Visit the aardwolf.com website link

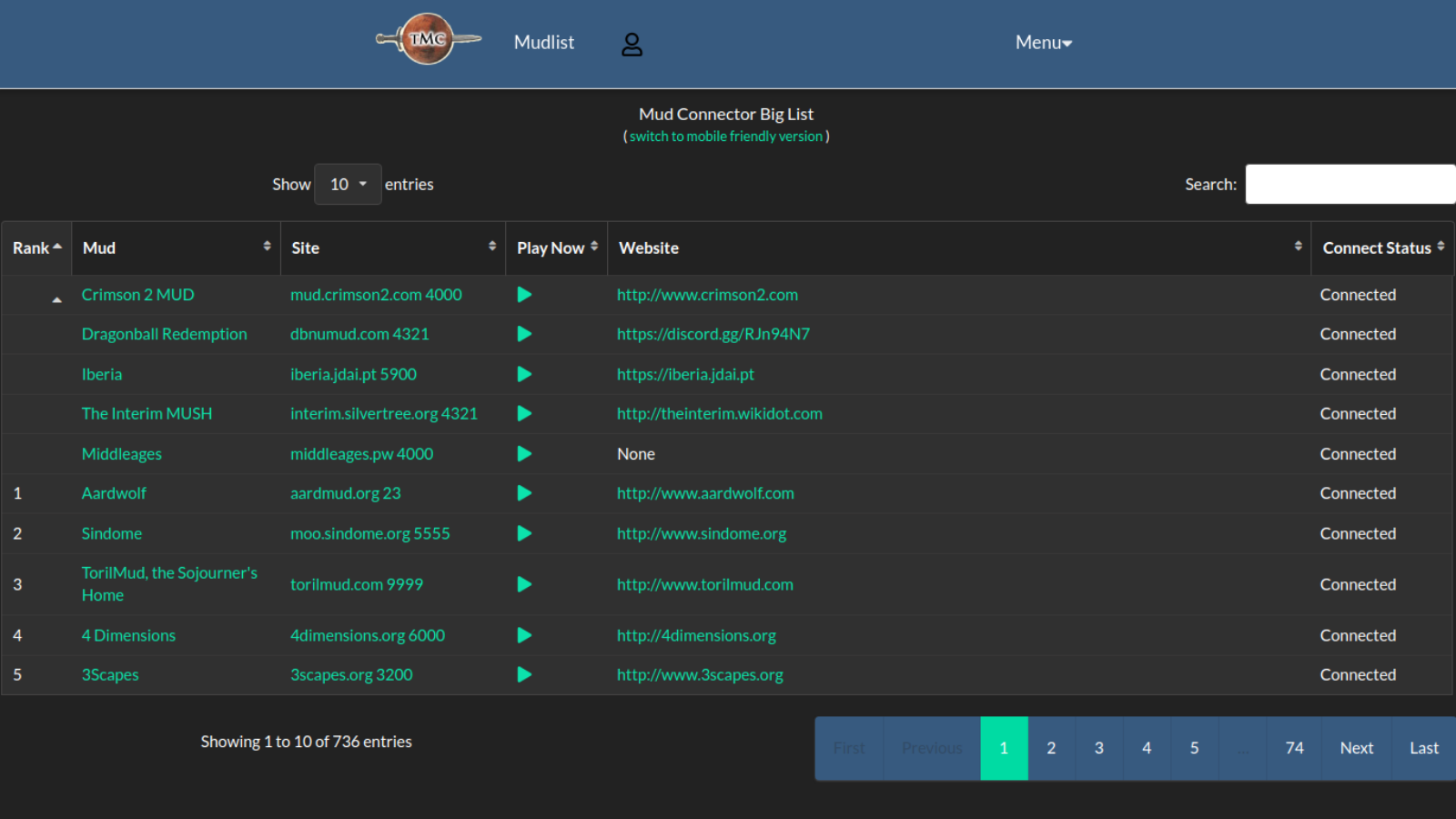(x=704, y=493)
